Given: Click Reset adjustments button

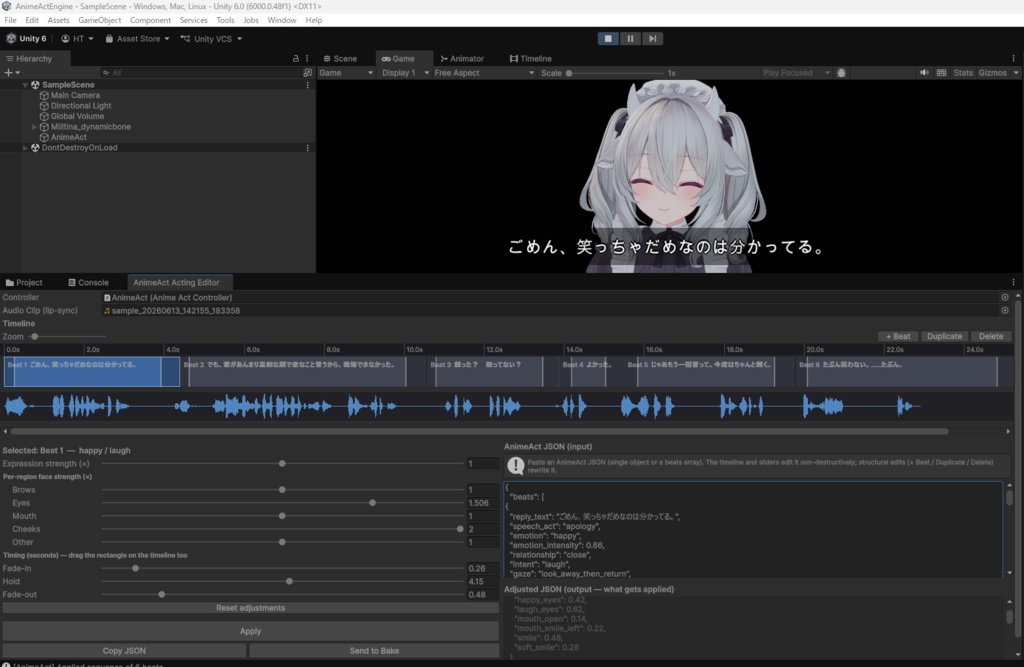Looking at the screenshot, I should 251,608.
